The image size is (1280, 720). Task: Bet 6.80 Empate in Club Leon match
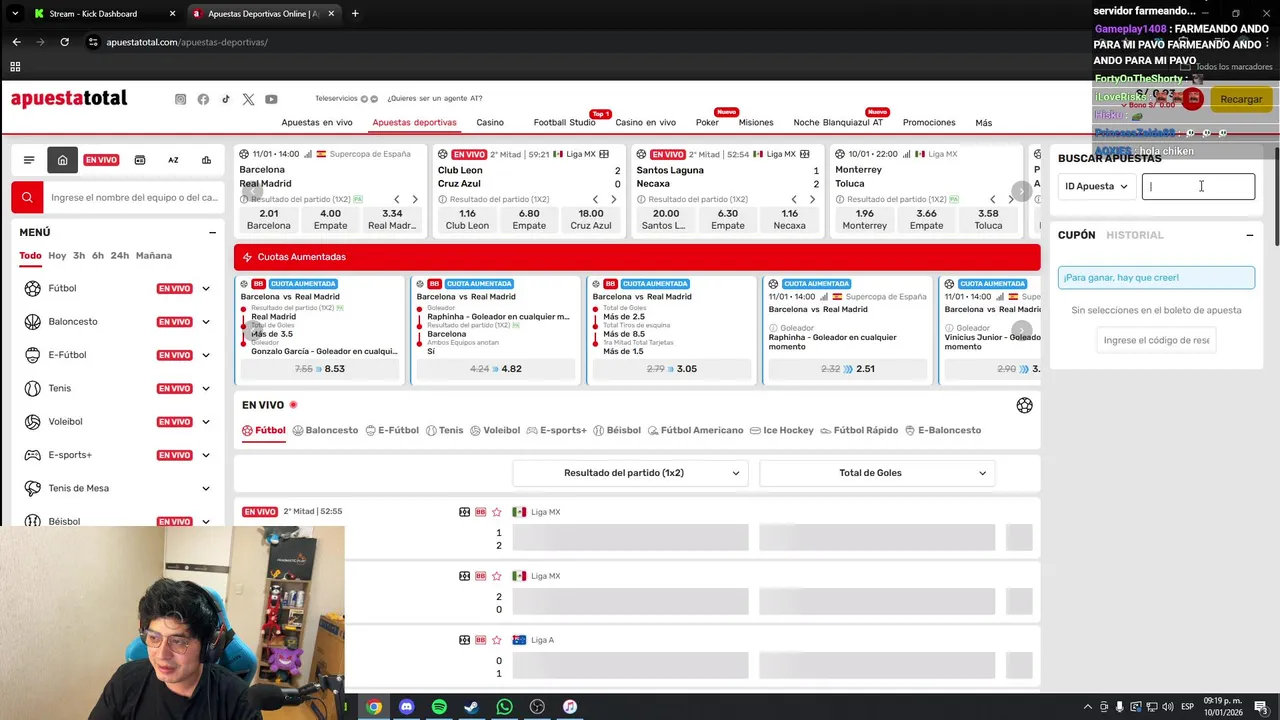[x=529, y=219]
